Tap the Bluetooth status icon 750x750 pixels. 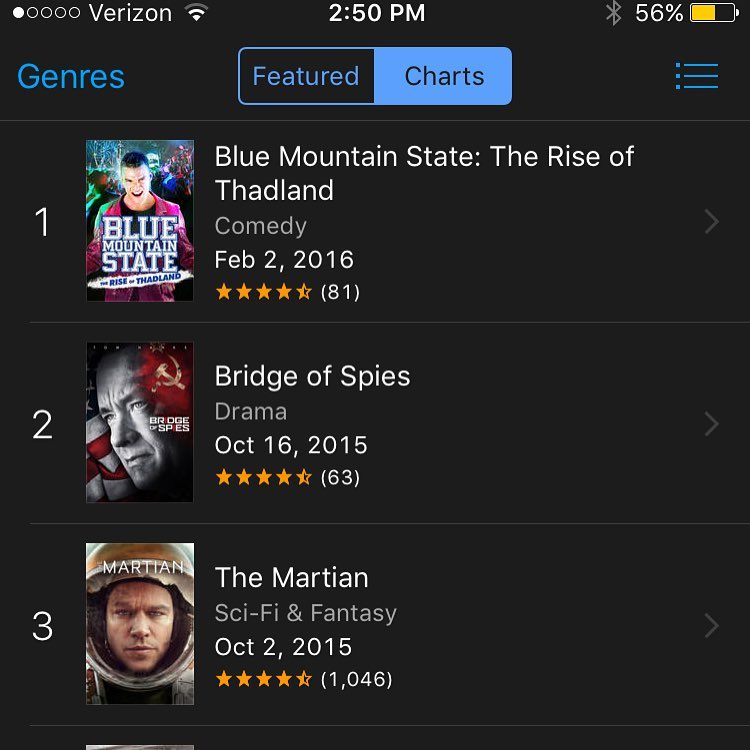[613, 14]
